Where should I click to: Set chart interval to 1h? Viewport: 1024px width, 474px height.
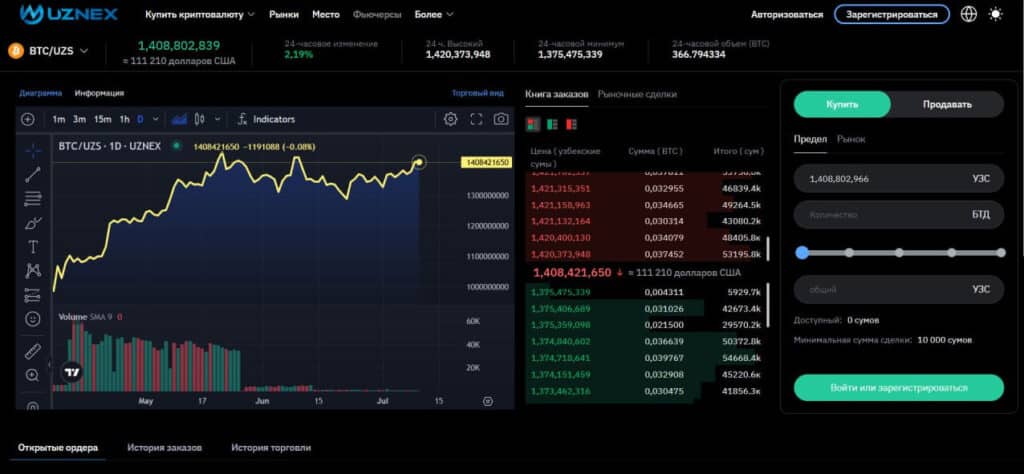tap(124, 119)
